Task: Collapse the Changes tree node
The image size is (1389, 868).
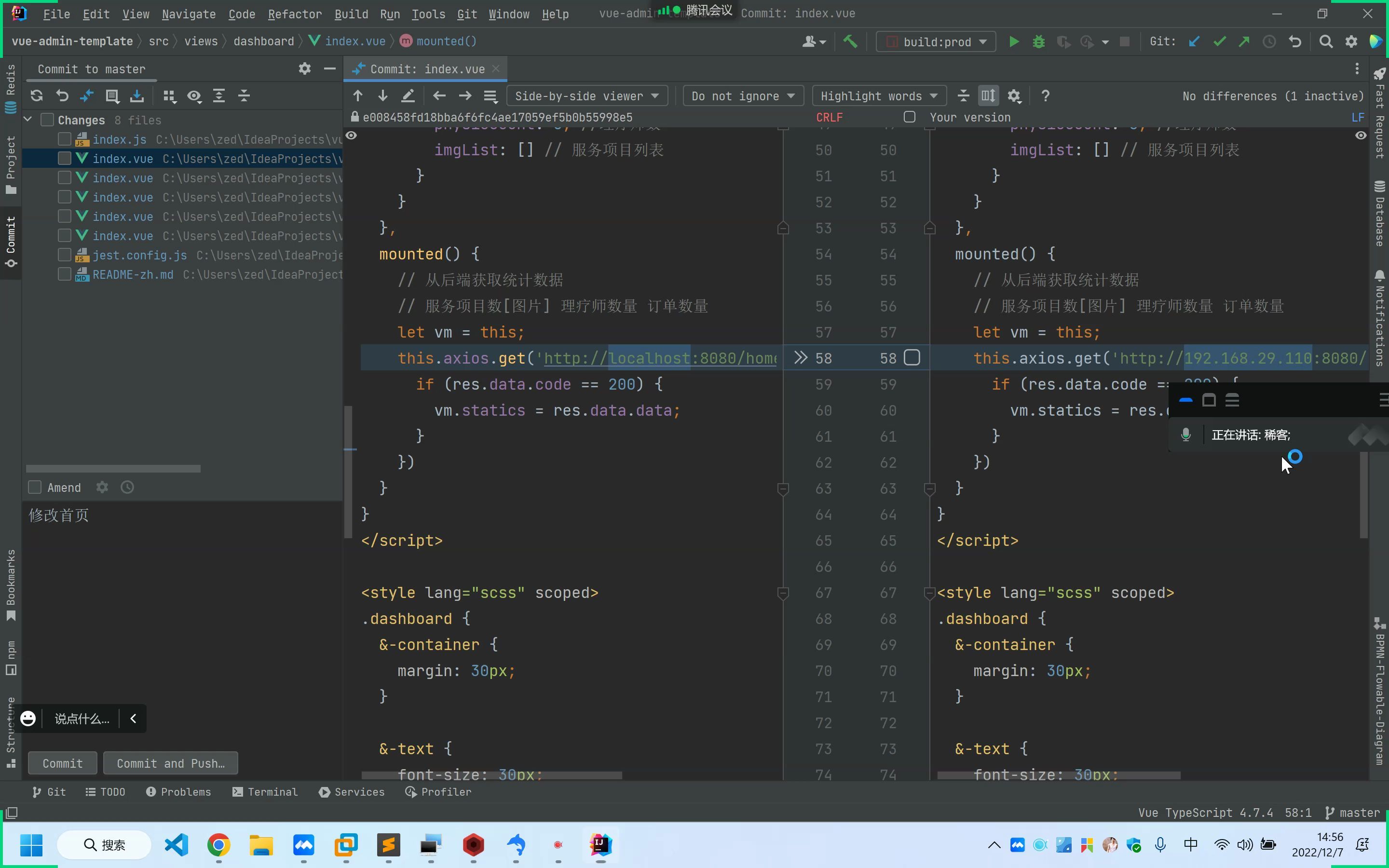Action: point(27,120)
